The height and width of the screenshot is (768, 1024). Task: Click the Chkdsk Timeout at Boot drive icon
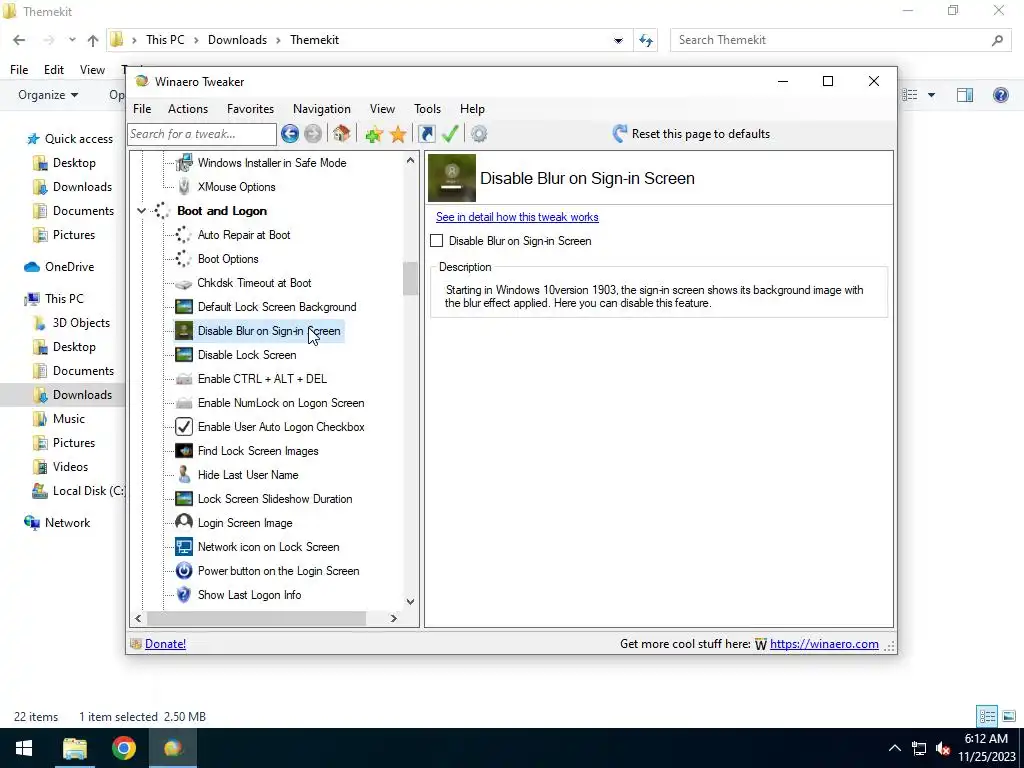(184, 283)
